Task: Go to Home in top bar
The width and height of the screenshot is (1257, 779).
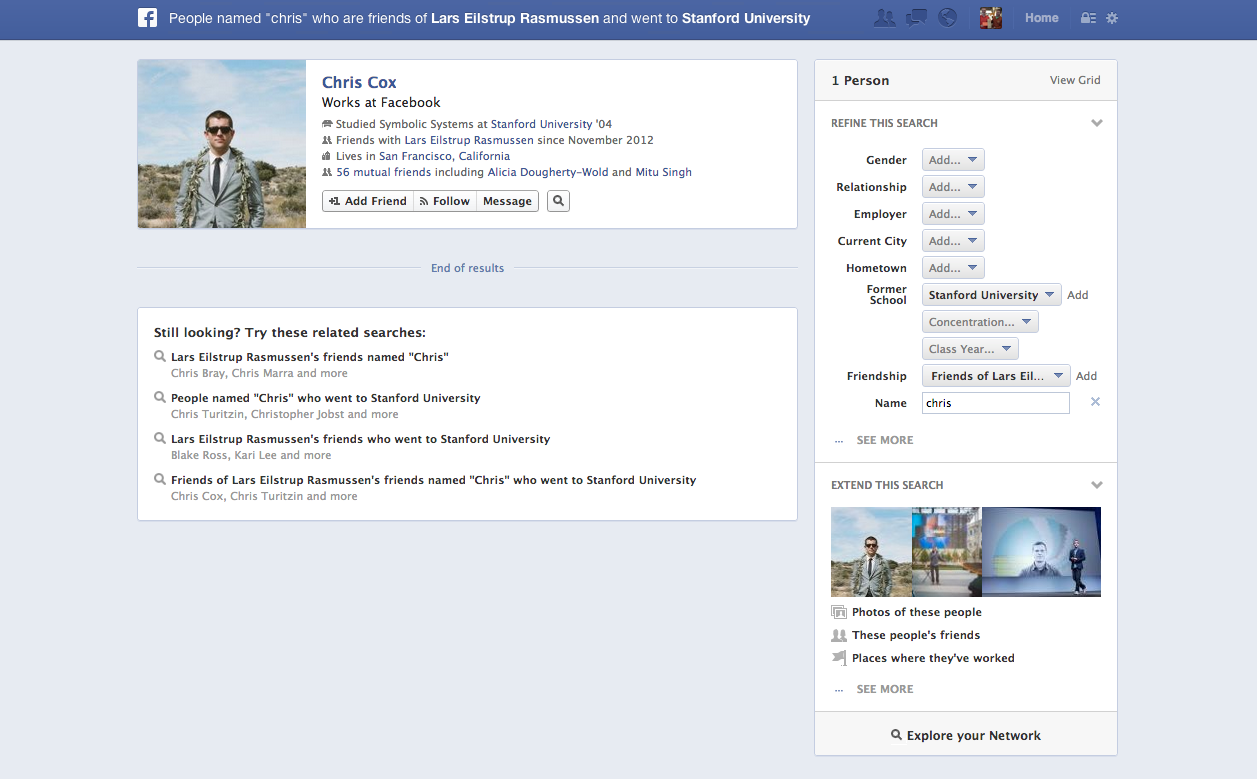Action: pyautogui.click(x=1041, y=18)
